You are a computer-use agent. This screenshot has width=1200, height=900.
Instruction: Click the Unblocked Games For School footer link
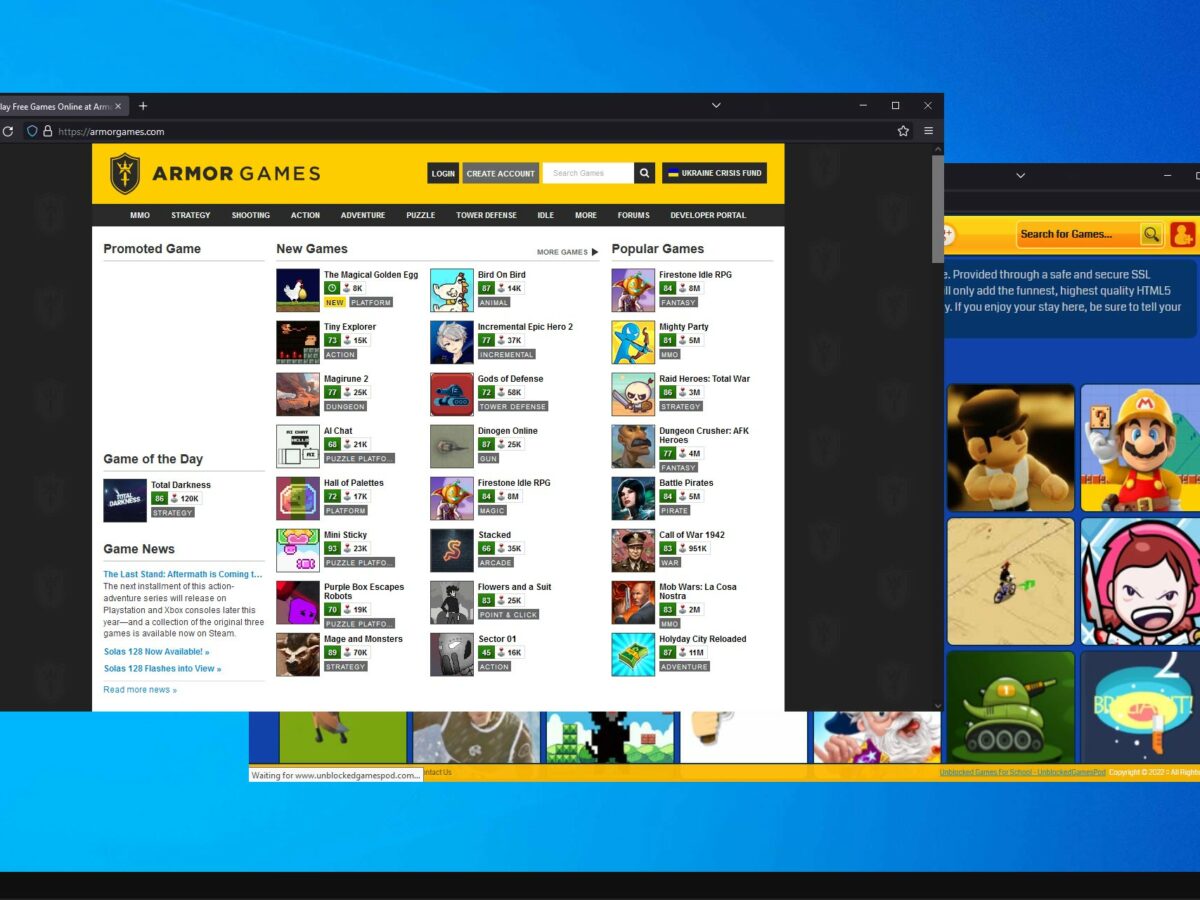(1023, 773)
